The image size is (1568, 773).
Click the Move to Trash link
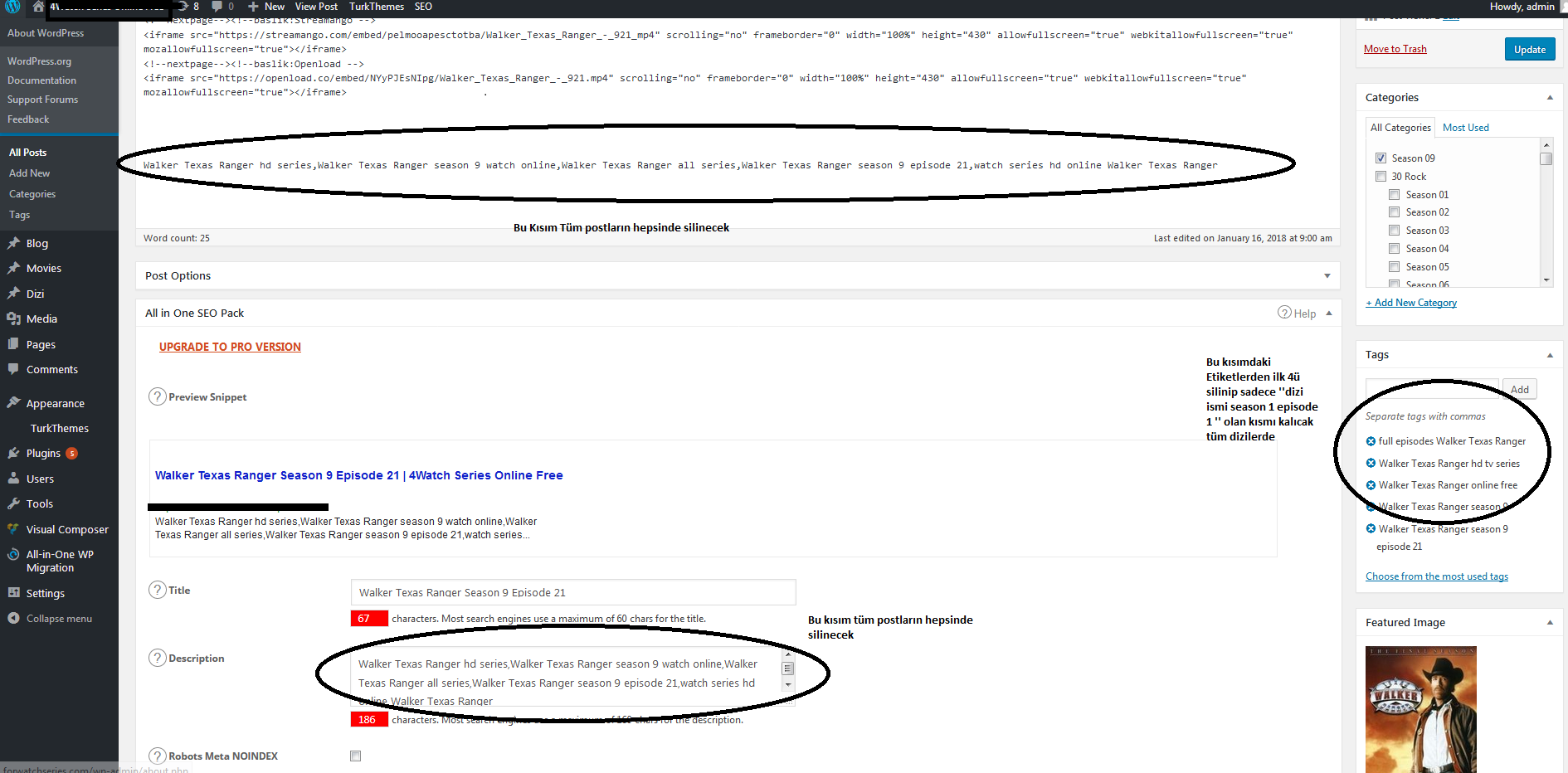point(1395,49)
